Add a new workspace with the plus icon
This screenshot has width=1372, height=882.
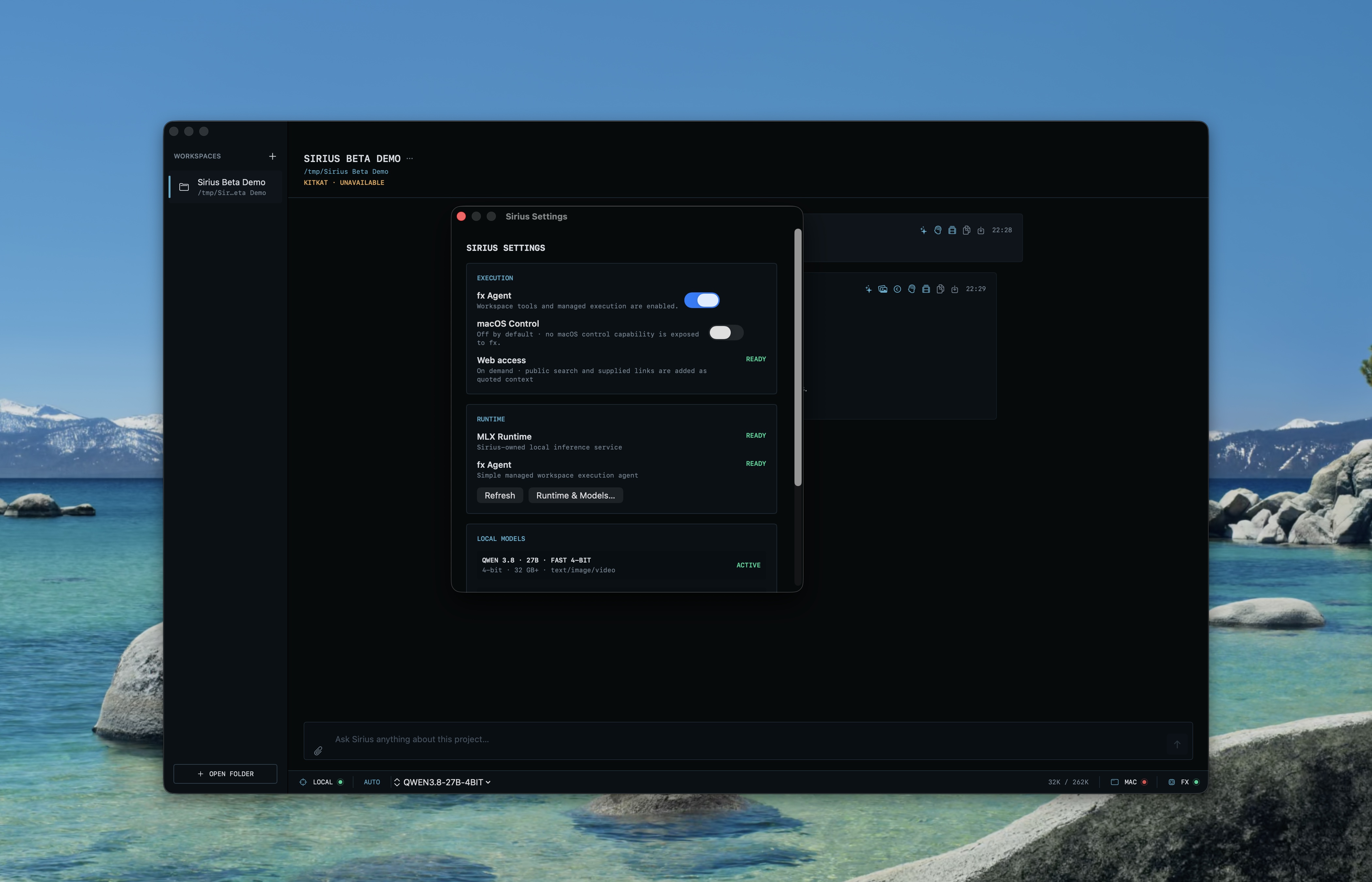coord(272,156)
